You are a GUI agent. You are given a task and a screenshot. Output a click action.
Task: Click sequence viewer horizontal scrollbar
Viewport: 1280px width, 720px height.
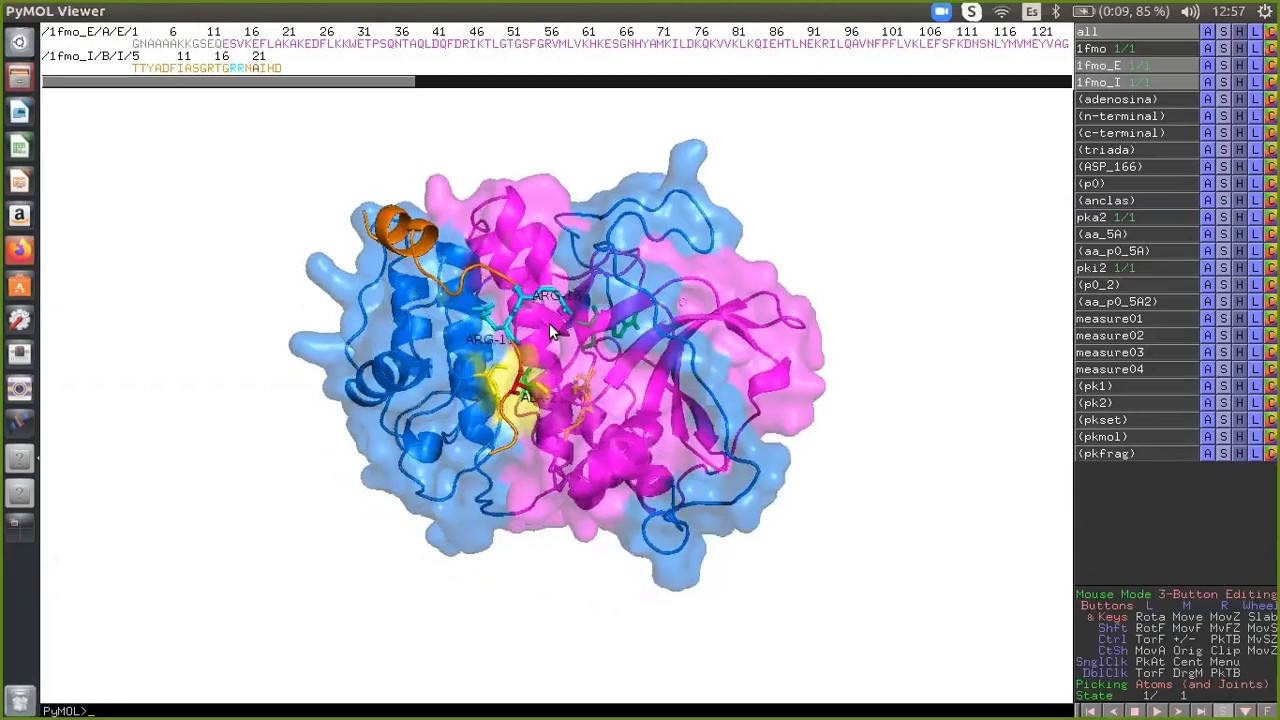[228, 82]
